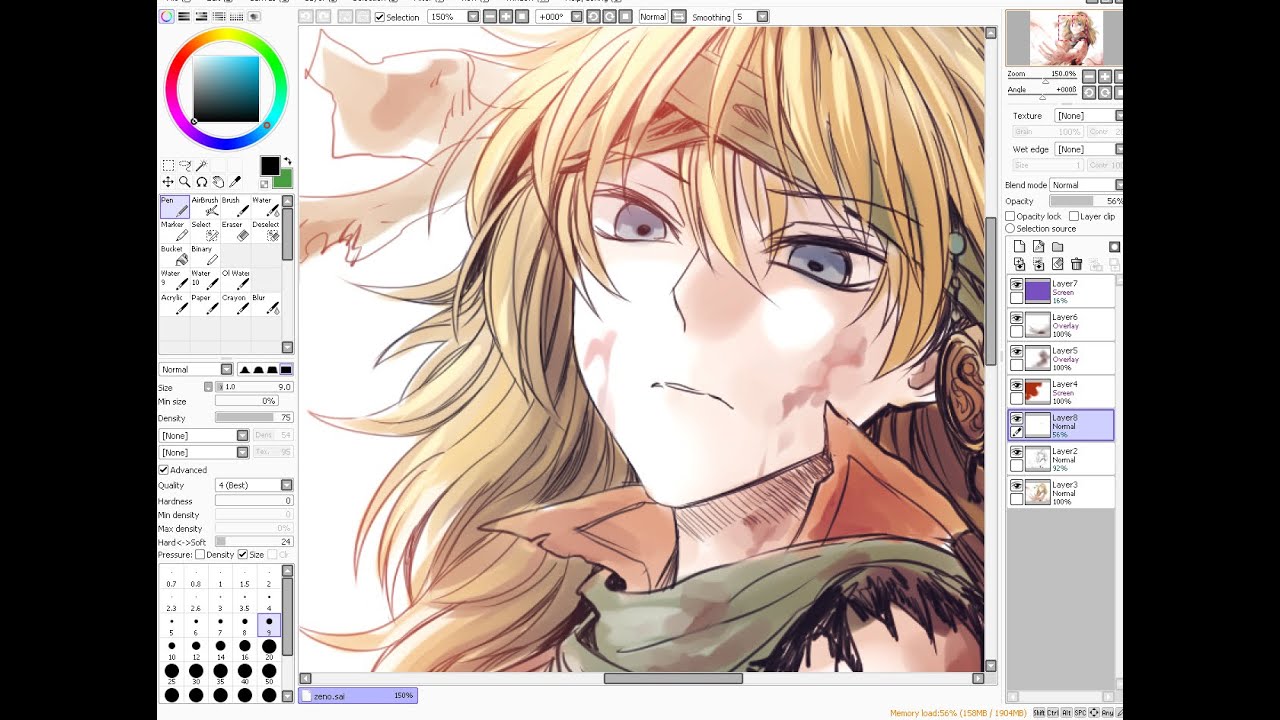Activate the rotate canvas tool
This screenshot has width=1280, height=720.
coord(201,182)
